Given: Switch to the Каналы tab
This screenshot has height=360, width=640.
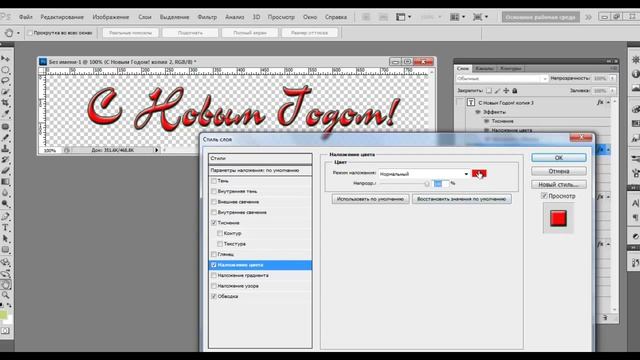Looking at the screenshot, I should pos(484,69).
